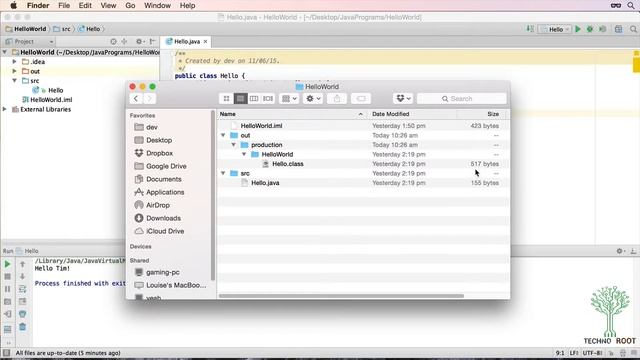Click the Finder search field

click(x=462, y=98)
